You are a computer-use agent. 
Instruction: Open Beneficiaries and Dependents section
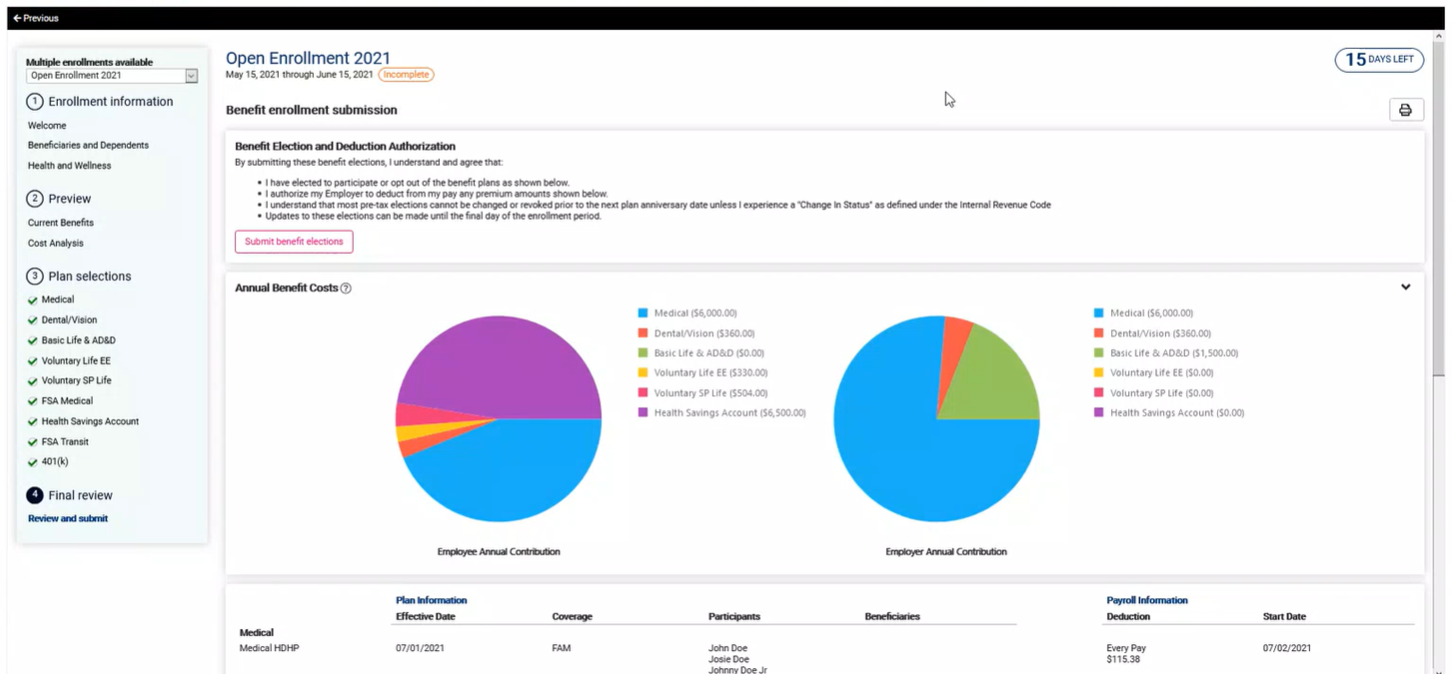88,145
